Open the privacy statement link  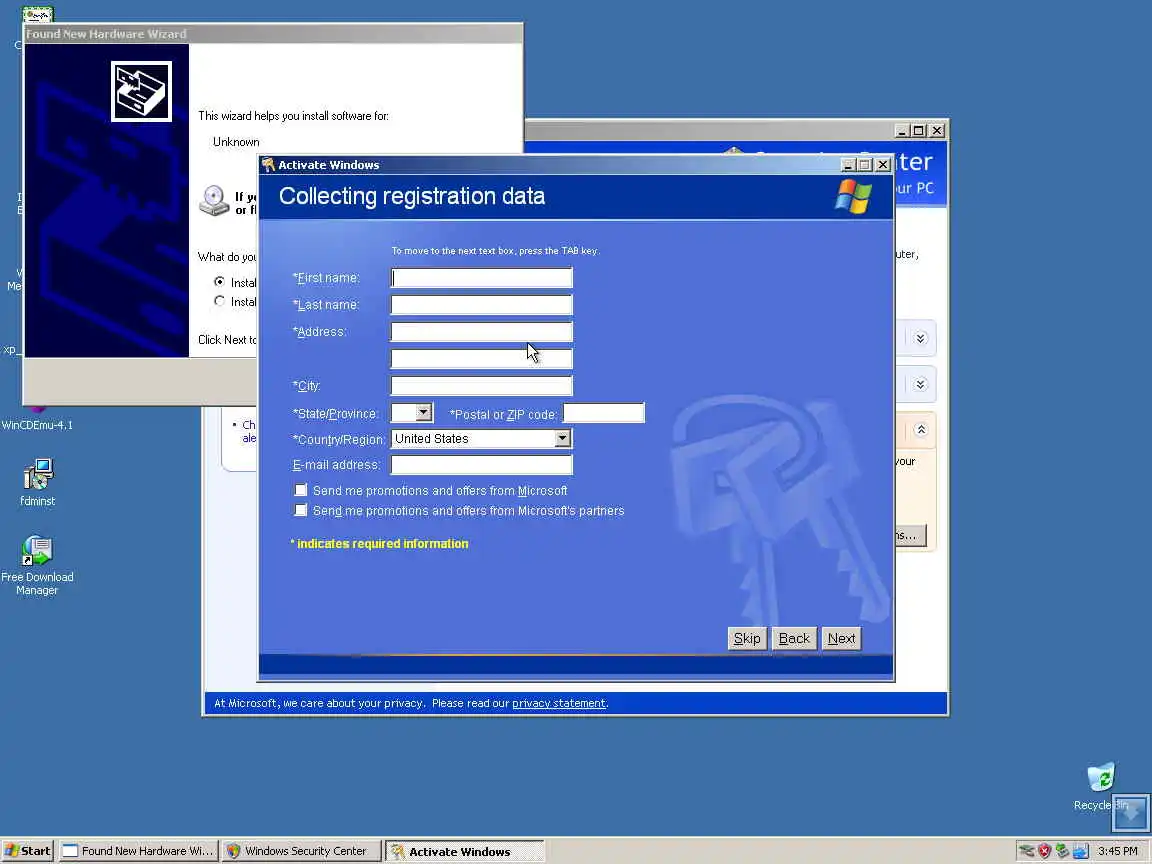558,703
